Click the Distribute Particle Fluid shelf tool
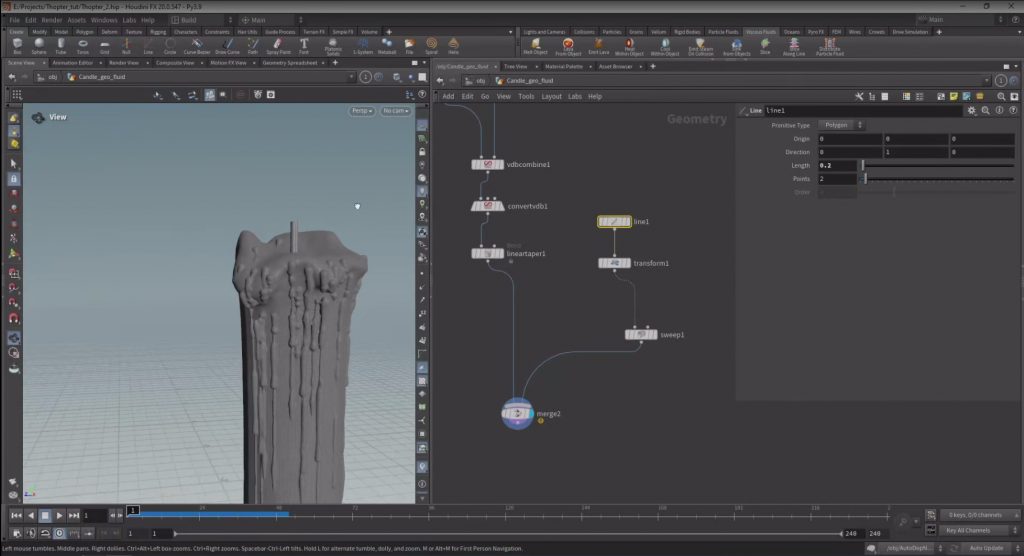Image resolution: width=1024 pixels, height=556 pixels. click(x=829, y=47)
